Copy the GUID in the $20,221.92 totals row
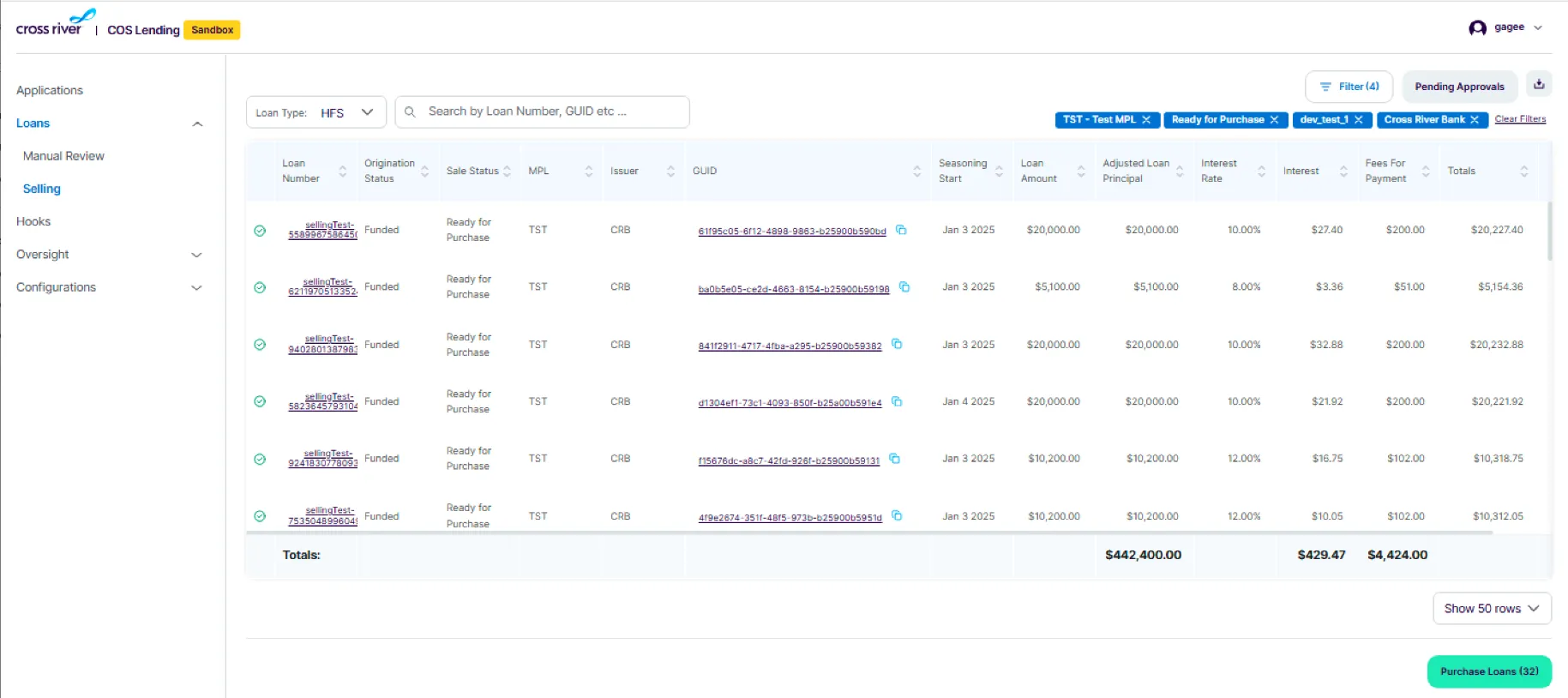 tap(897, 401)
